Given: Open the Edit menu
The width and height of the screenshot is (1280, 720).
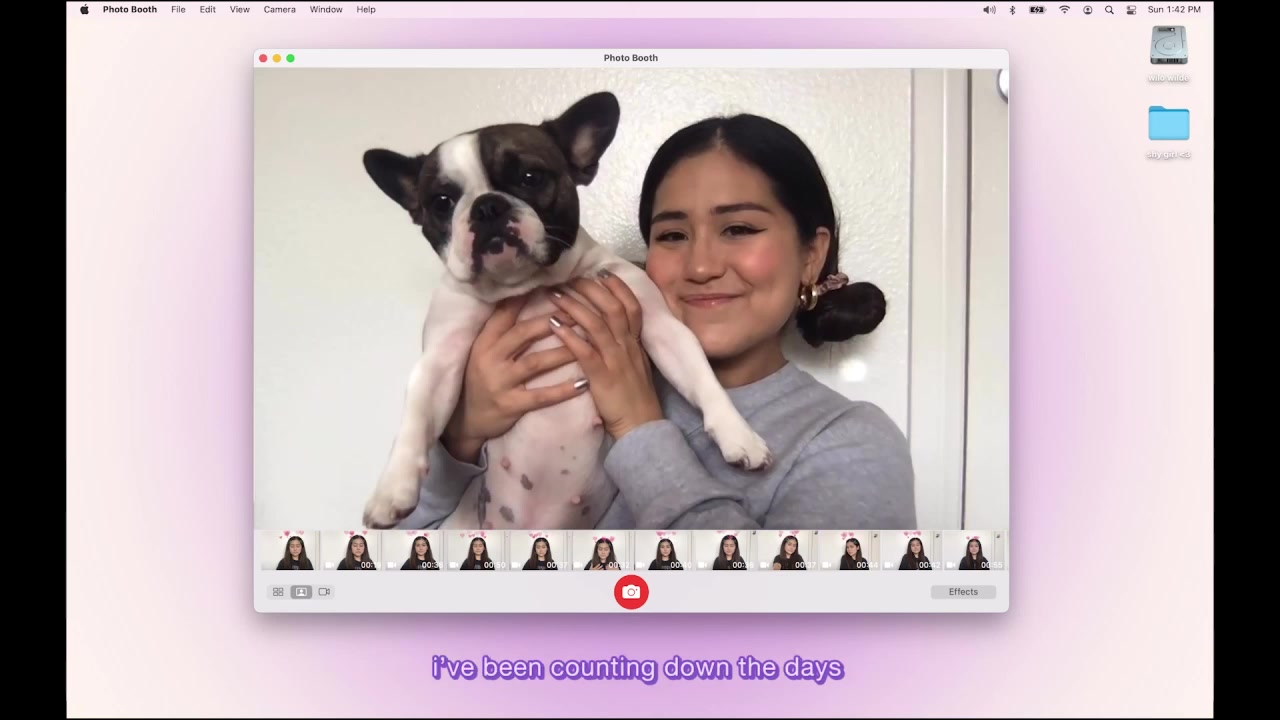Looking at the screenshot, I should point(207,9).
